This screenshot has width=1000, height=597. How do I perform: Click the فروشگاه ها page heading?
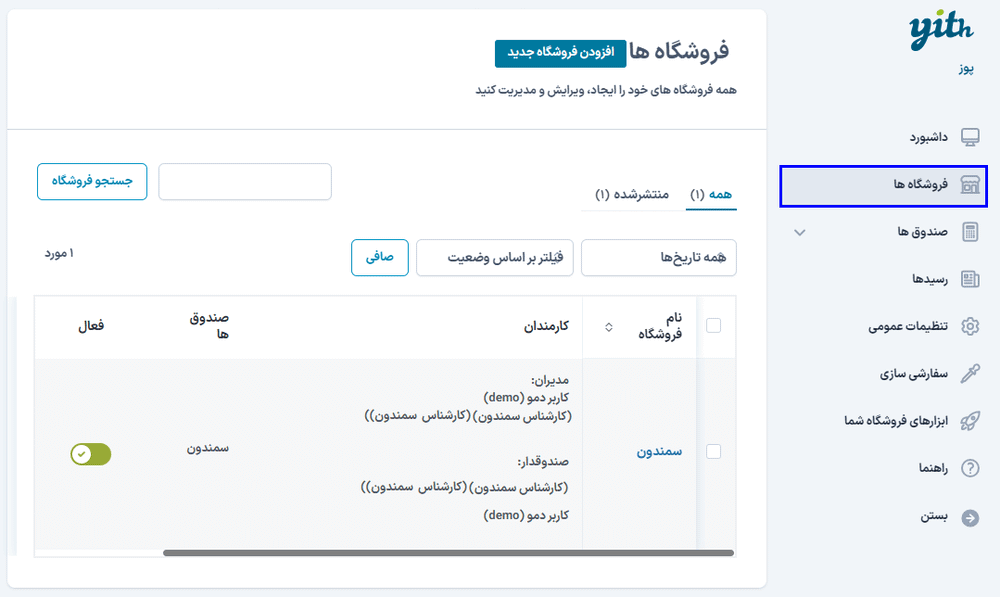[x=679, y=52]
